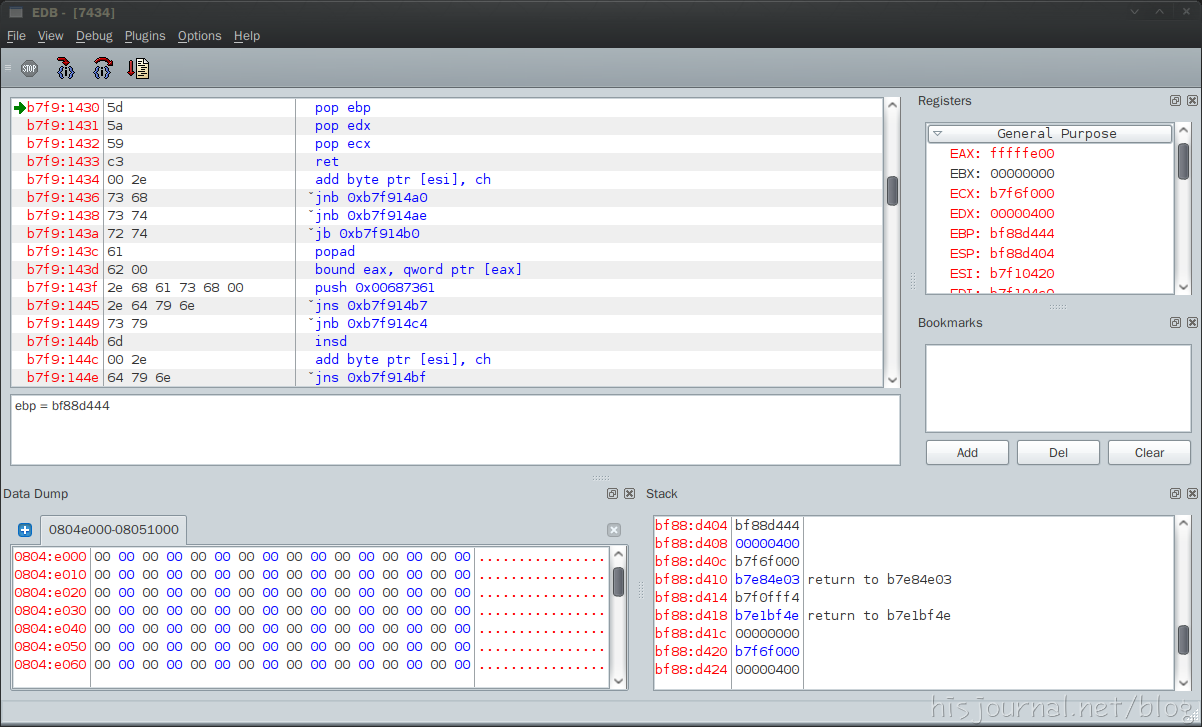Close the Registers panel
Image resolution: width=1202 pixels, height=727 pixels.
(1192, 101)
